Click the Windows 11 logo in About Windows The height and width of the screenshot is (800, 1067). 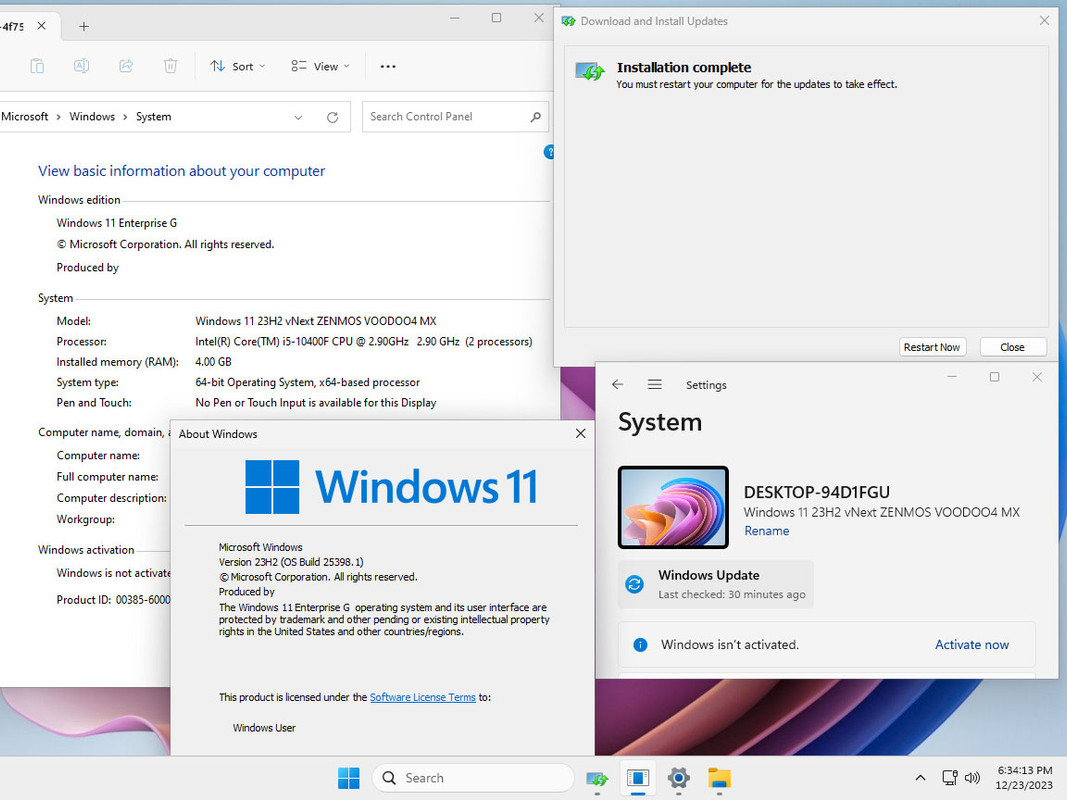tap(391, 486)
